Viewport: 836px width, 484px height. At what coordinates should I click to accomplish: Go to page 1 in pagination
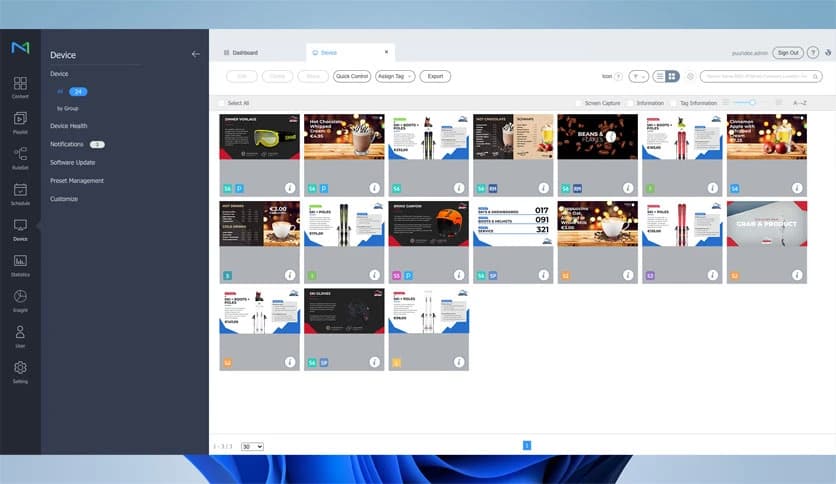tap(527, 445)
